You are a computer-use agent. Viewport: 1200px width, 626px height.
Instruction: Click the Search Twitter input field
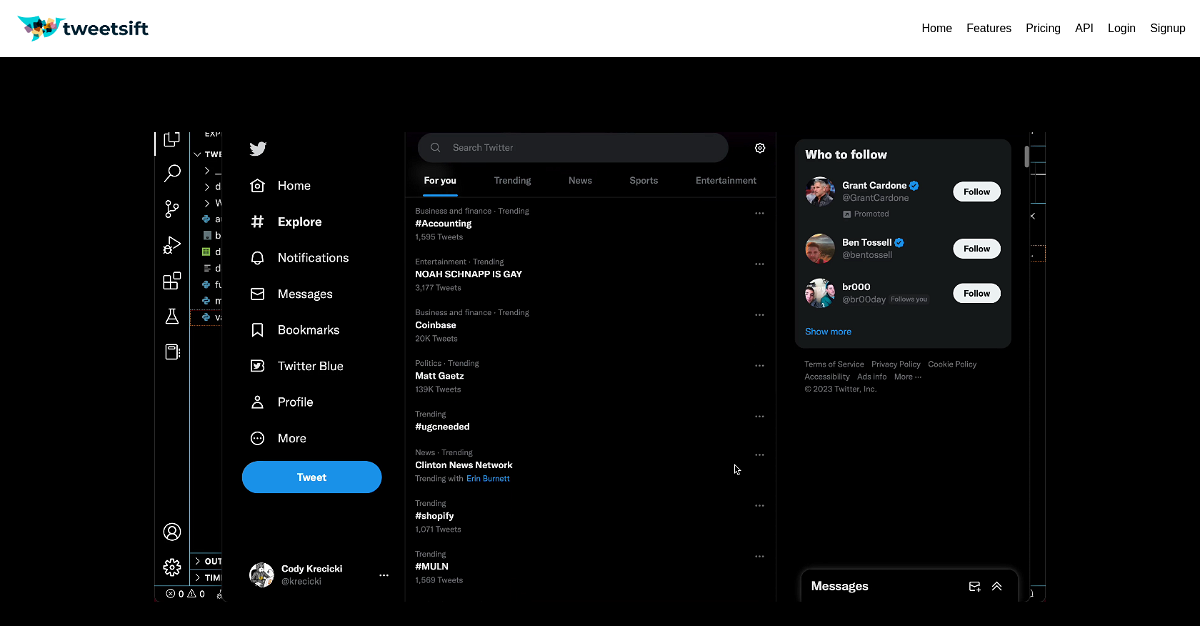[x=580, y=148]
